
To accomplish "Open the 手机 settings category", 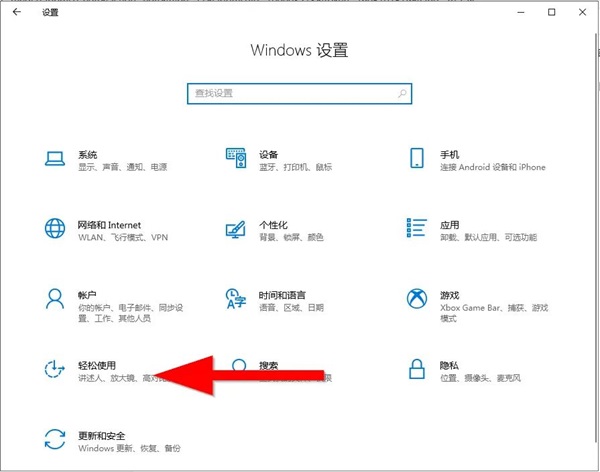I will [449, 155].
